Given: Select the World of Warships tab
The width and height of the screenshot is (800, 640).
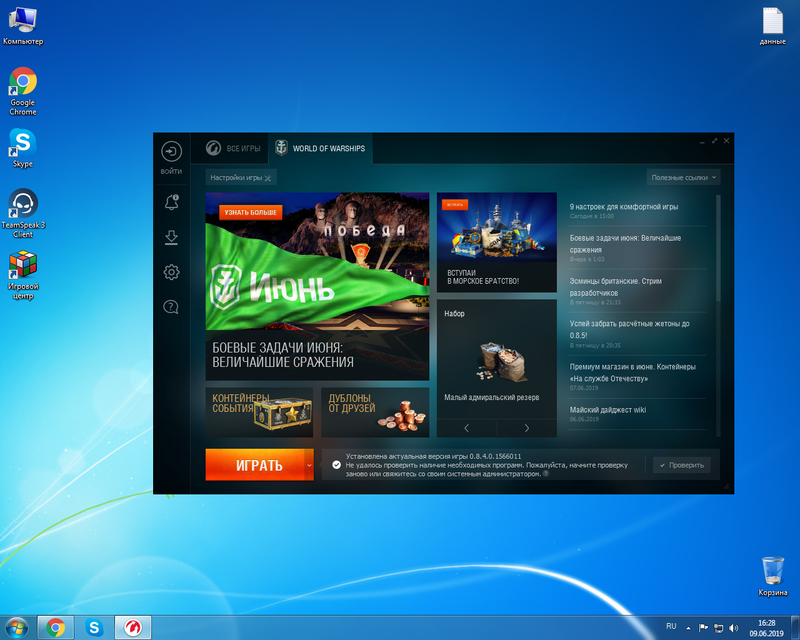Looking at the screenshot, I should [x=320, y=149].
